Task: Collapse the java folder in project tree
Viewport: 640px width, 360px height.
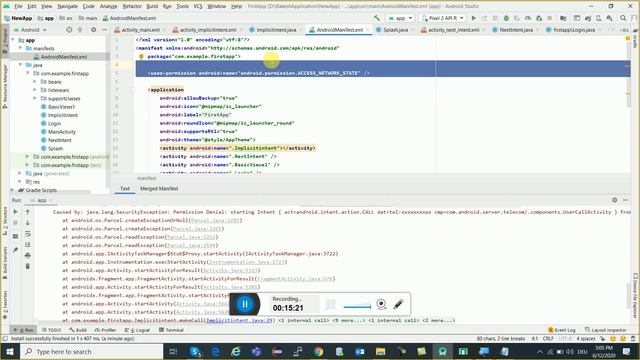Action: pyautogui.click(x=20, y=65)
